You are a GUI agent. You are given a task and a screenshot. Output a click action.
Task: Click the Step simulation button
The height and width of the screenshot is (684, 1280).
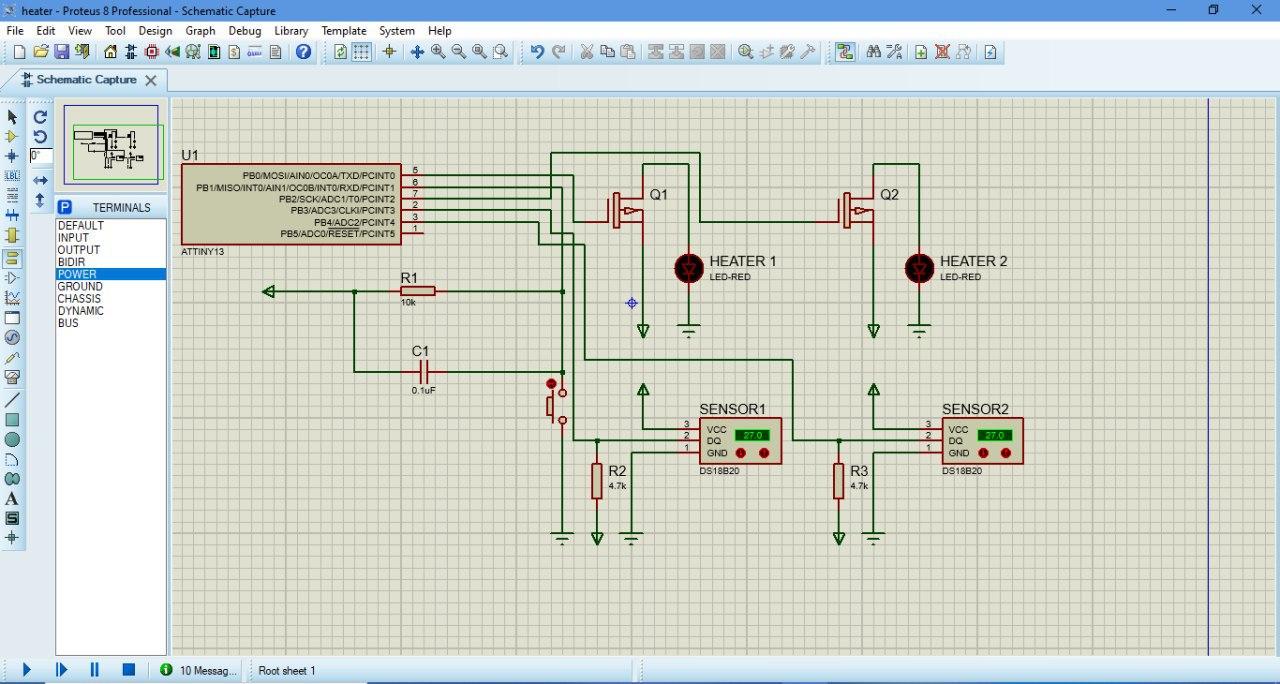[x=61, y=670]
